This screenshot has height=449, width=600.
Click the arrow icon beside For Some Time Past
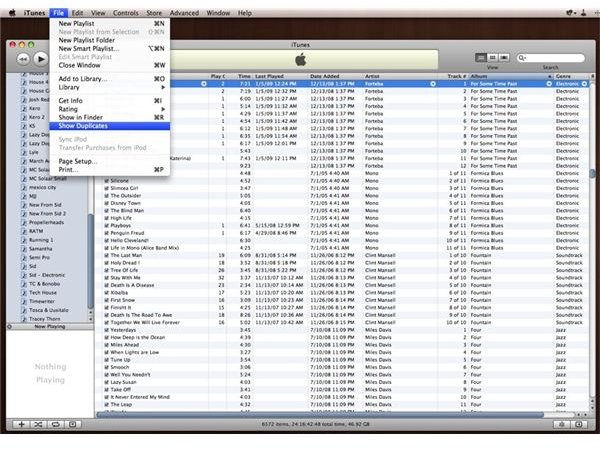549,84
